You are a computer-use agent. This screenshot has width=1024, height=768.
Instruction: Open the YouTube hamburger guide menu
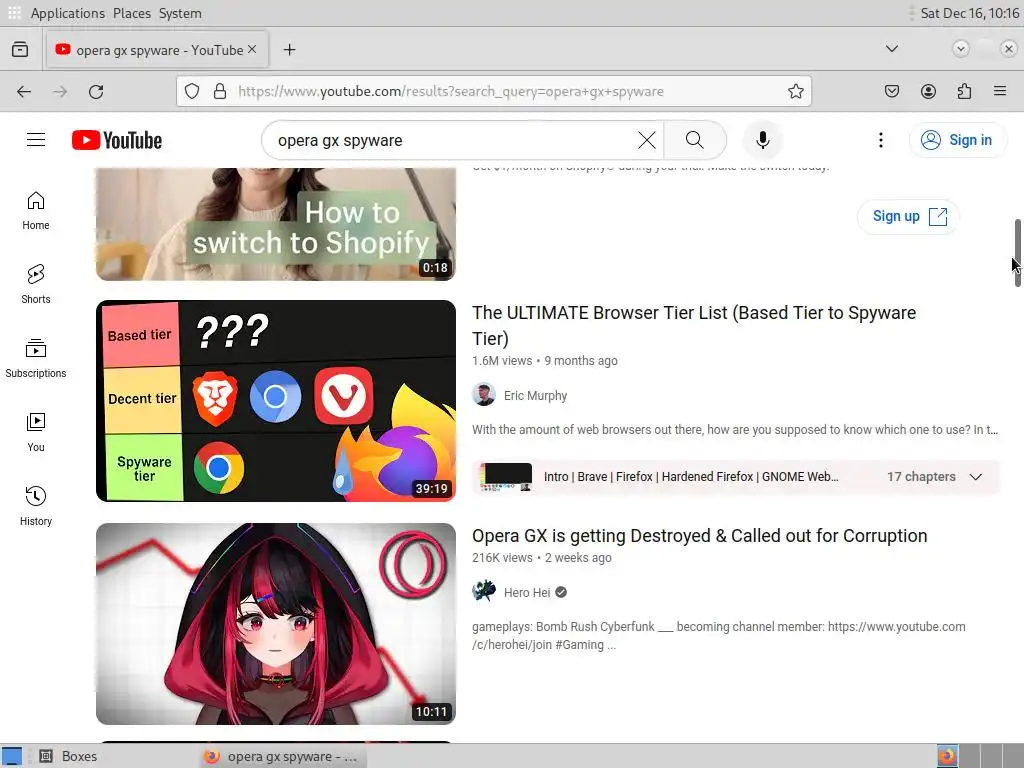pos(36,140)
